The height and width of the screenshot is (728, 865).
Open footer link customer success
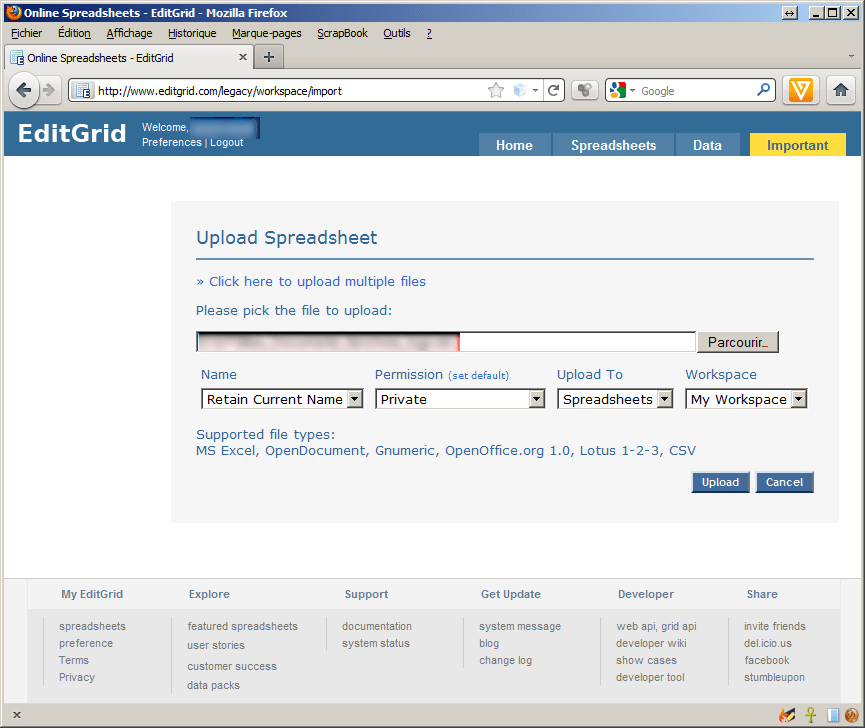[232, 666]
